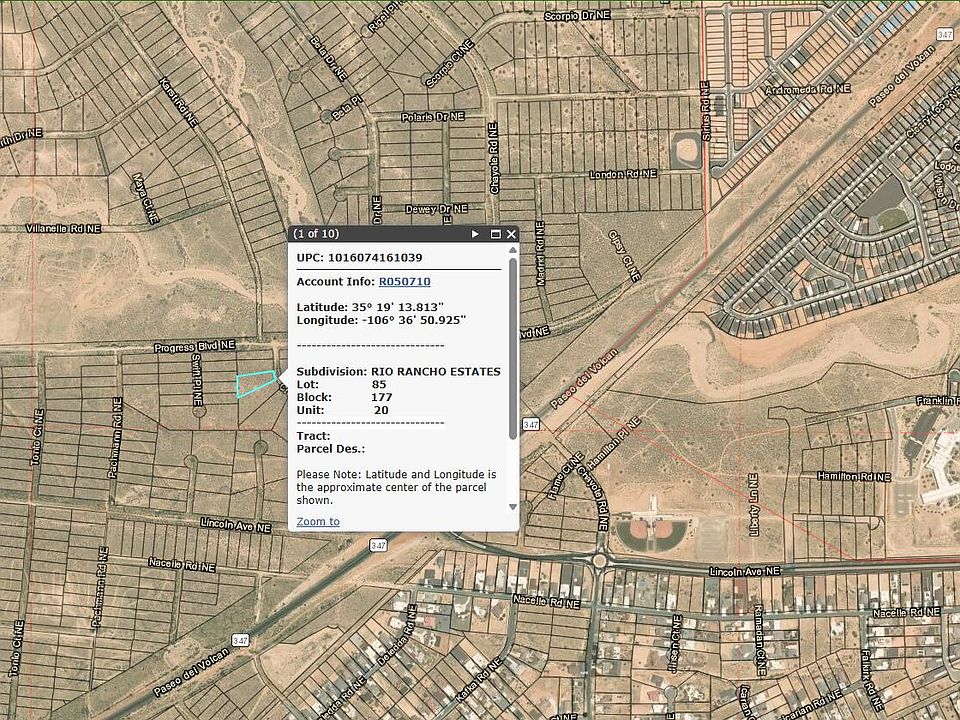Click the popup title "(1 of 10)"
This screenshot has width=960, height=720.
coord(316,234)
